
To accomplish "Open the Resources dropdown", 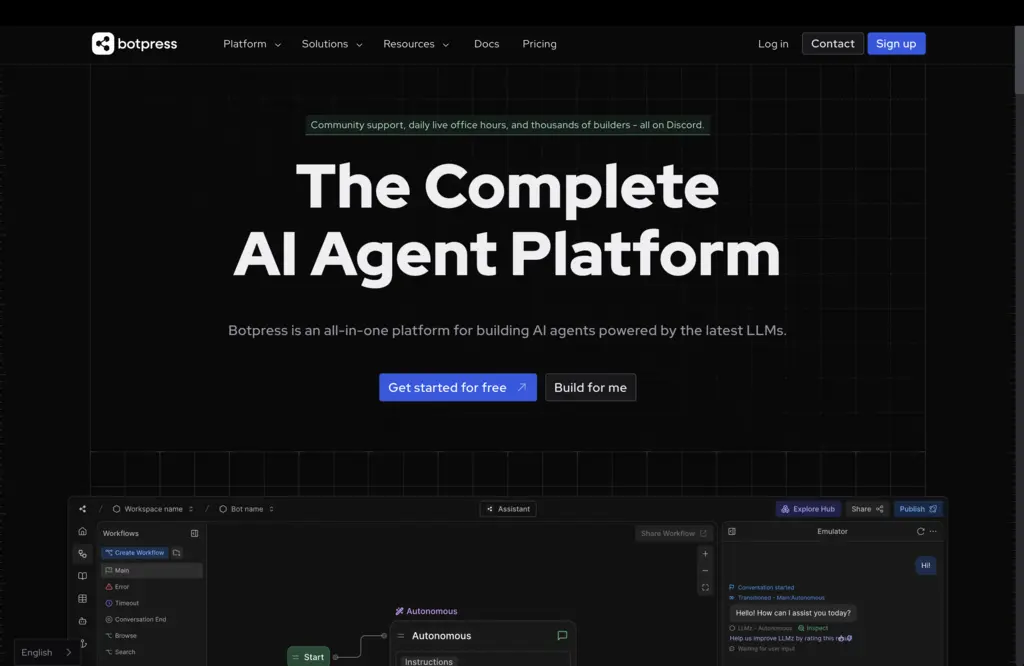I will 416,44.
